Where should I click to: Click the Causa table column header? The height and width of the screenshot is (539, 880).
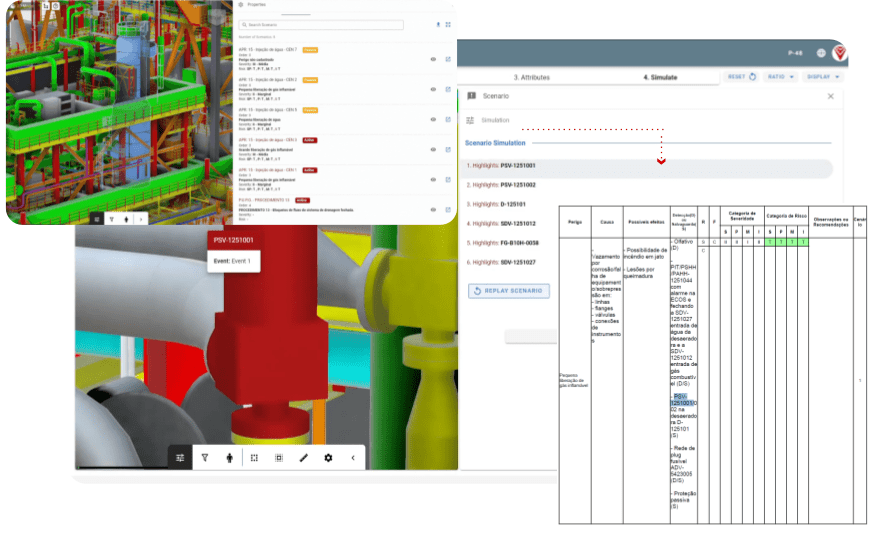click(x=607, y=222)
